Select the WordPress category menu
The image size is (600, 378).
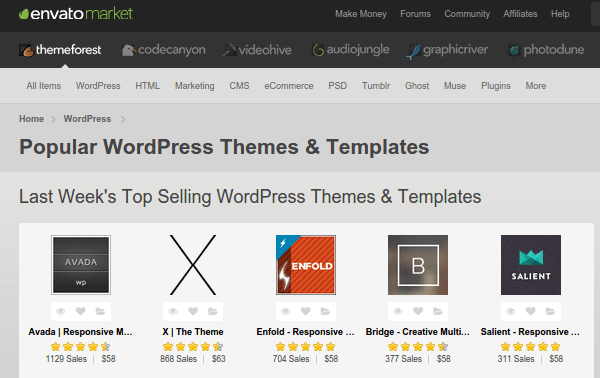click(x=98, y=86)
